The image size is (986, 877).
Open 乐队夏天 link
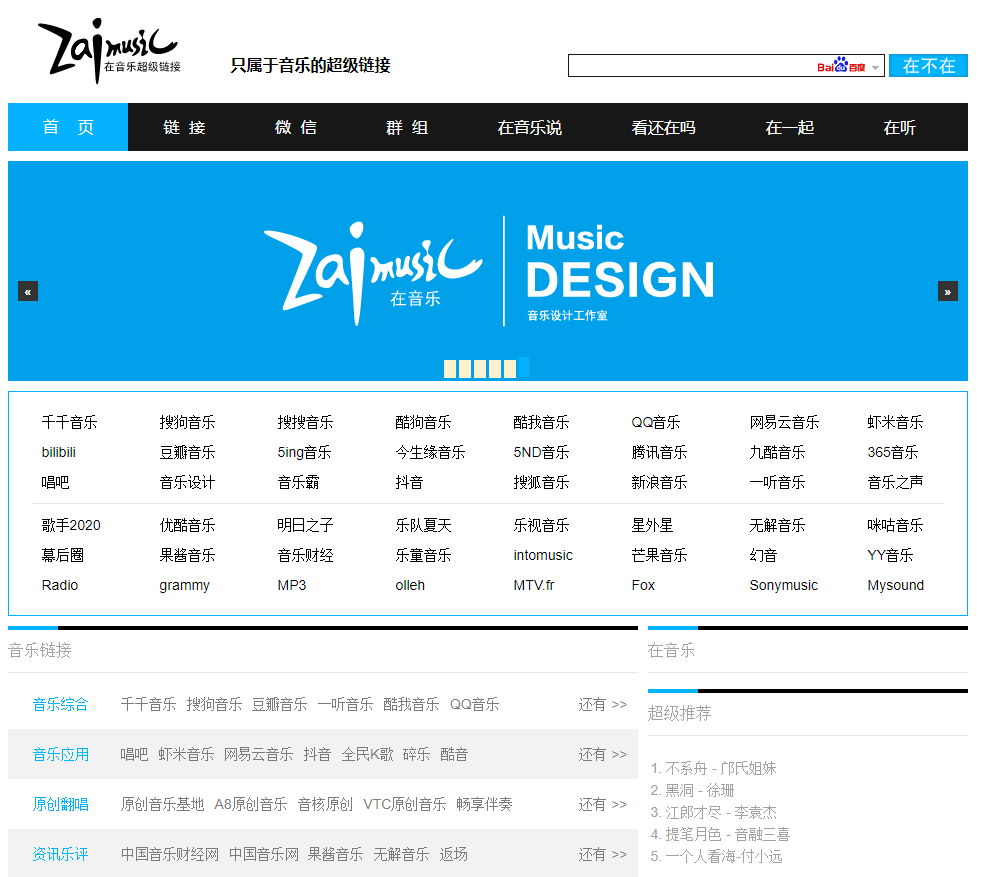click(x=423, y=526)
